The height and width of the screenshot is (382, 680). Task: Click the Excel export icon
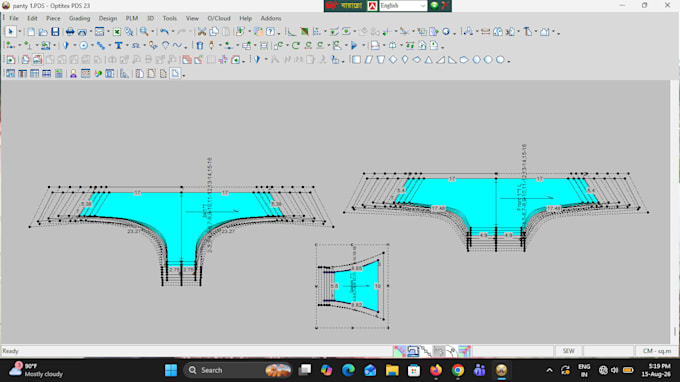(x=117, y=32)
